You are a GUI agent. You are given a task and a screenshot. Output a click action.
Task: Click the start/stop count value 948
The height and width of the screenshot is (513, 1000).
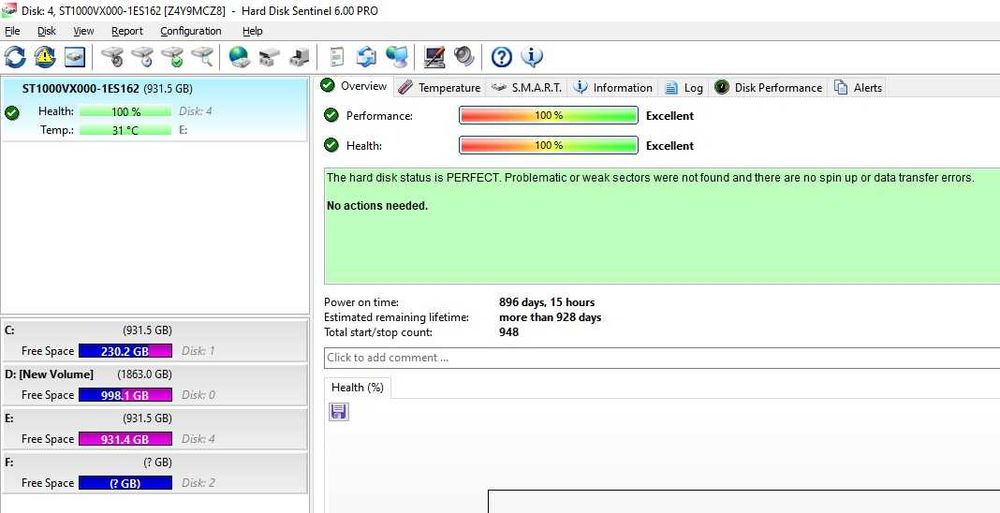(x=508, y=332)
